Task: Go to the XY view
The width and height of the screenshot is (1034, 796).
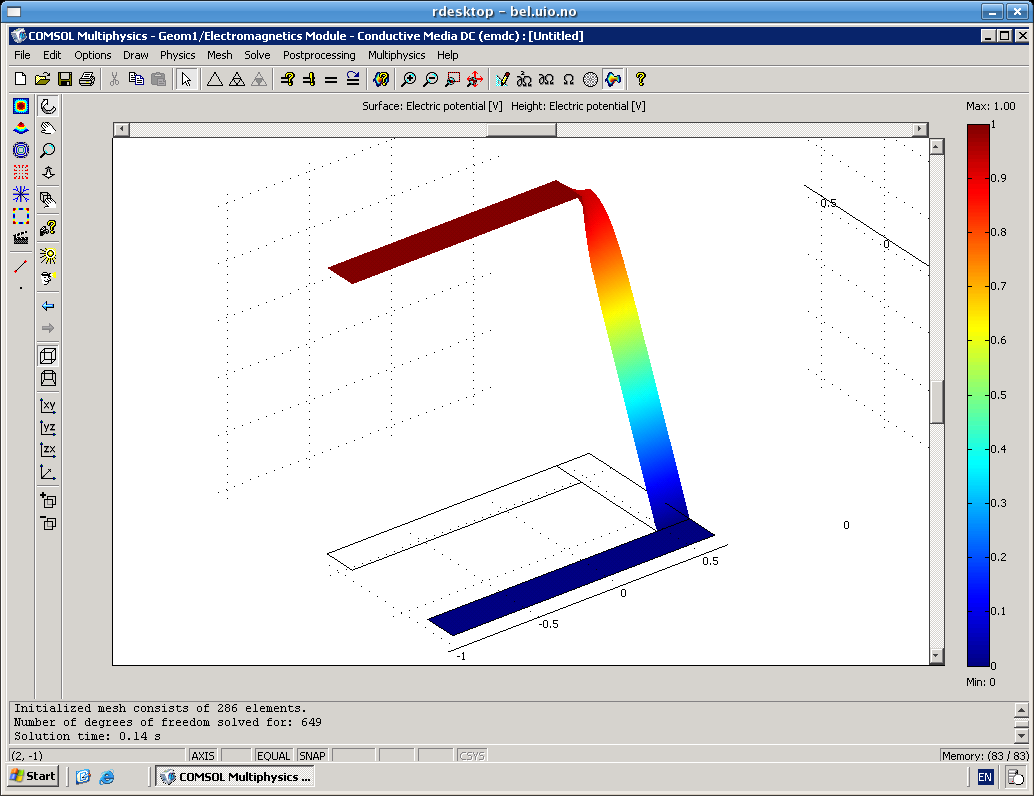Action: [48, 406]
